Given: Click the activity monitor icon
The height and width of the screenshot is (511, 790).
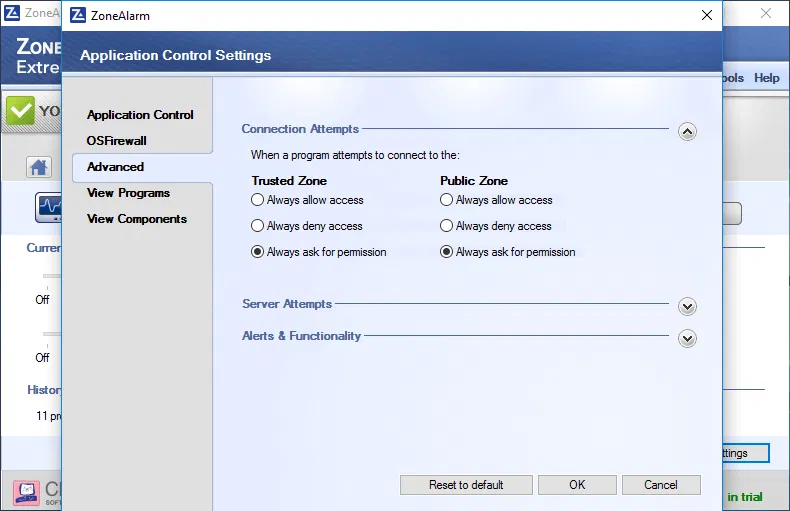Looking at the screenshot, I should 48,207.
